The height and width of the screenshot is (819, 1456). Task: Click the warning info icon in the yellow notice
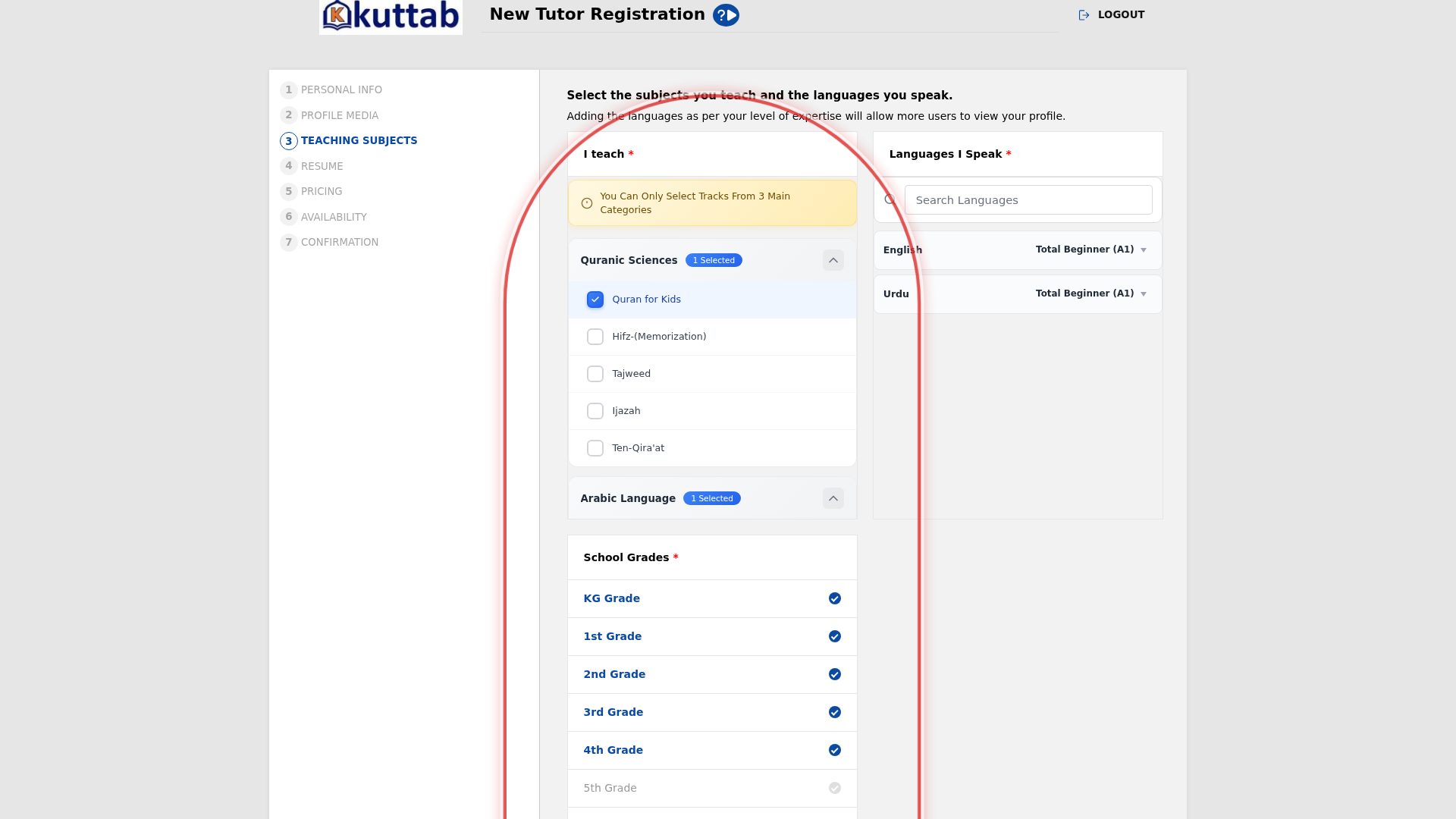(587, 203)
